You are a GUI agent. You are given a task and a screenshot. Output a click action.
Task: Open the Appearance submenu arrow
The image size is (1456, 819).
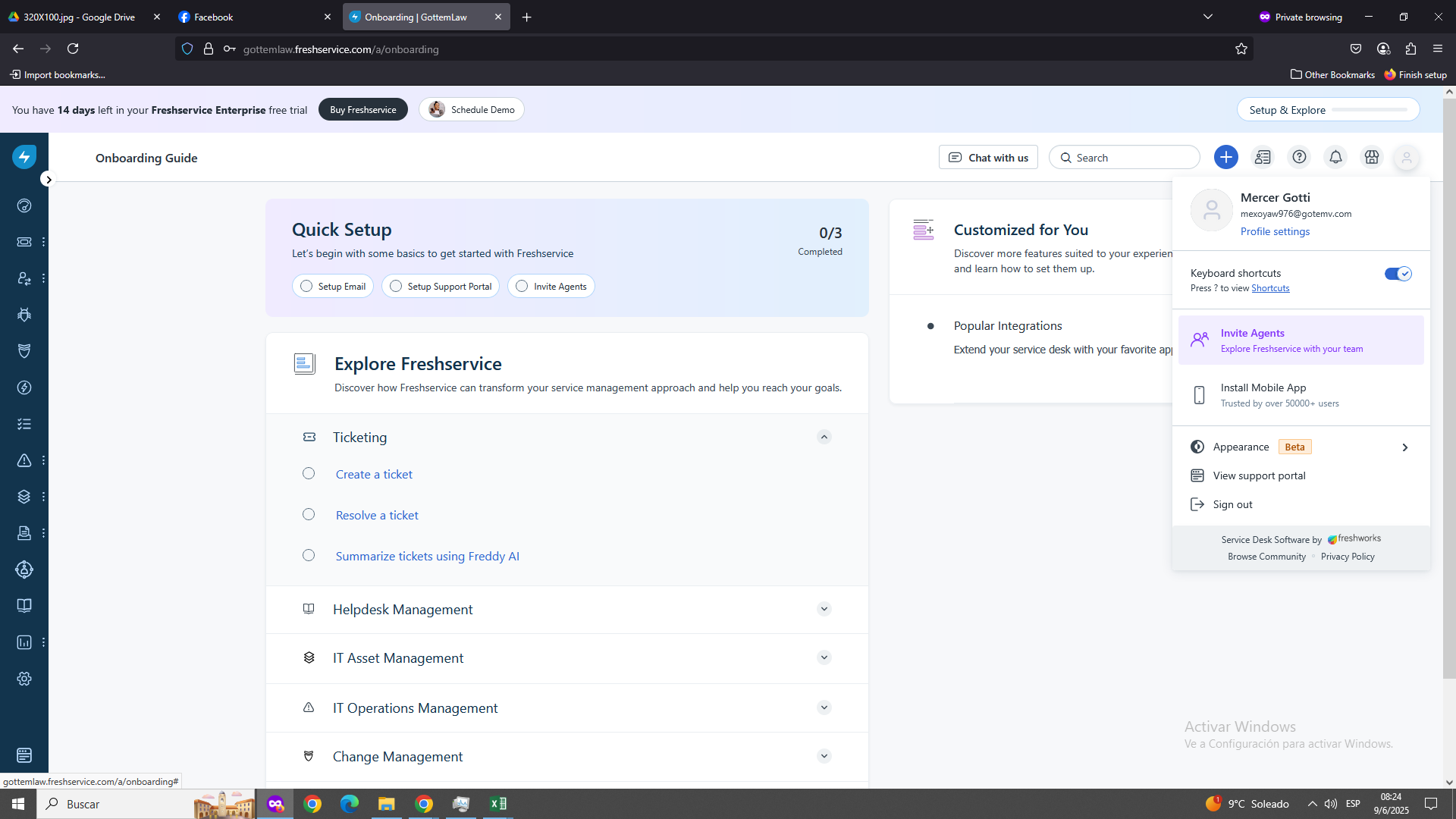tap(1404, 447)
